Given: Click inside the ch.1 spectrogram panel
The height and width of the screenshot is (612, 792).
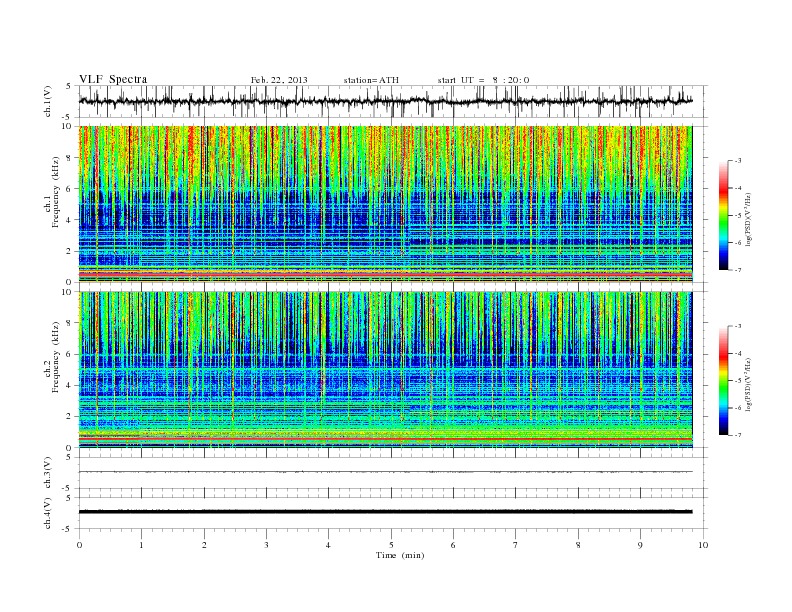Looking at the screenshot, I should (385, 204).
